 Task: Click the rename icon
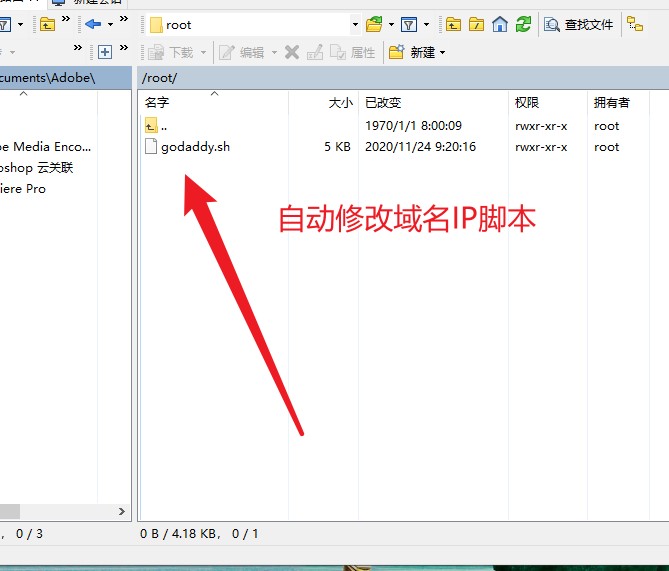tap(315, 52)
